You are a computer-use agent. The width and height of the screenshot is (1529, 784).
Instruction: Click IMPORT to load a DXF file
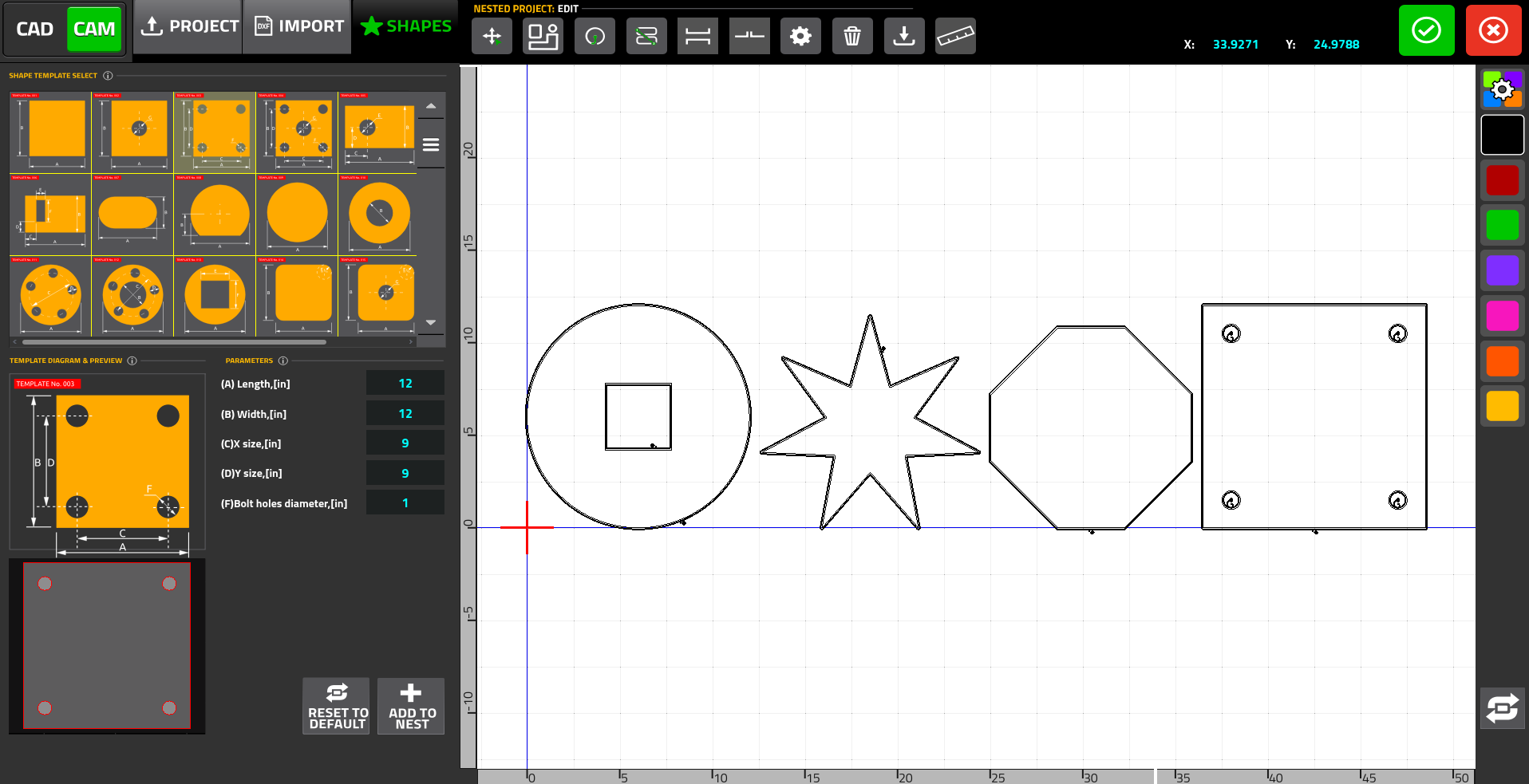pyautogui.click(x=296, y=26)
